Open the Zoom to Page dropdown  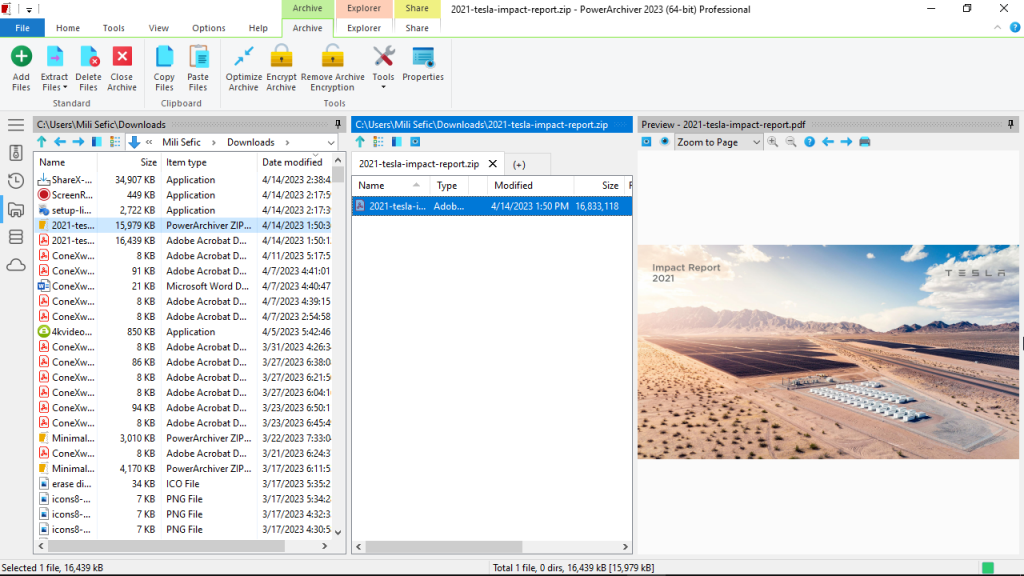coord(756,142)
